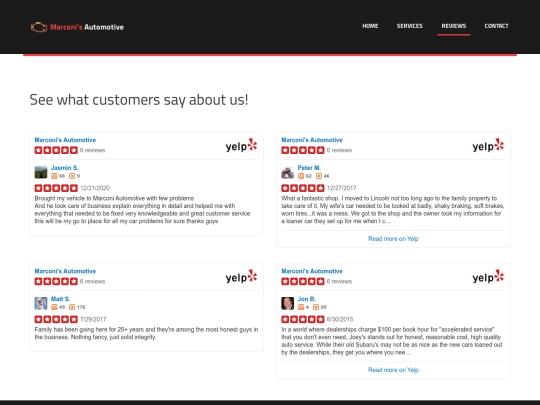This screenshot has width=540, height=405.
Task: Click 'See what customers say about us!' heading
Action: pyautogui.click(x=139, y=100)
